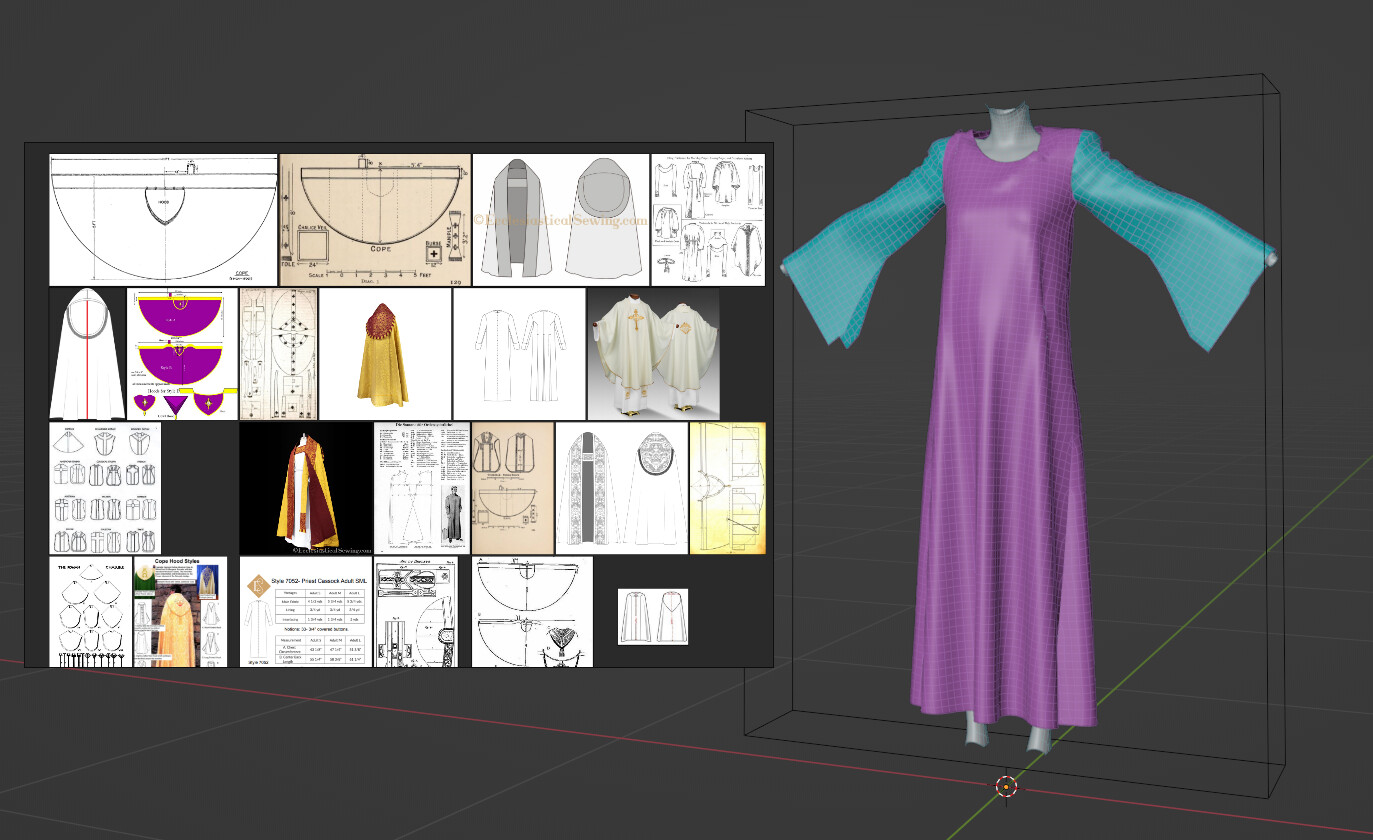Select the cassock pattern page with priest photo
1373x840 pixels.
coord(421,488)
